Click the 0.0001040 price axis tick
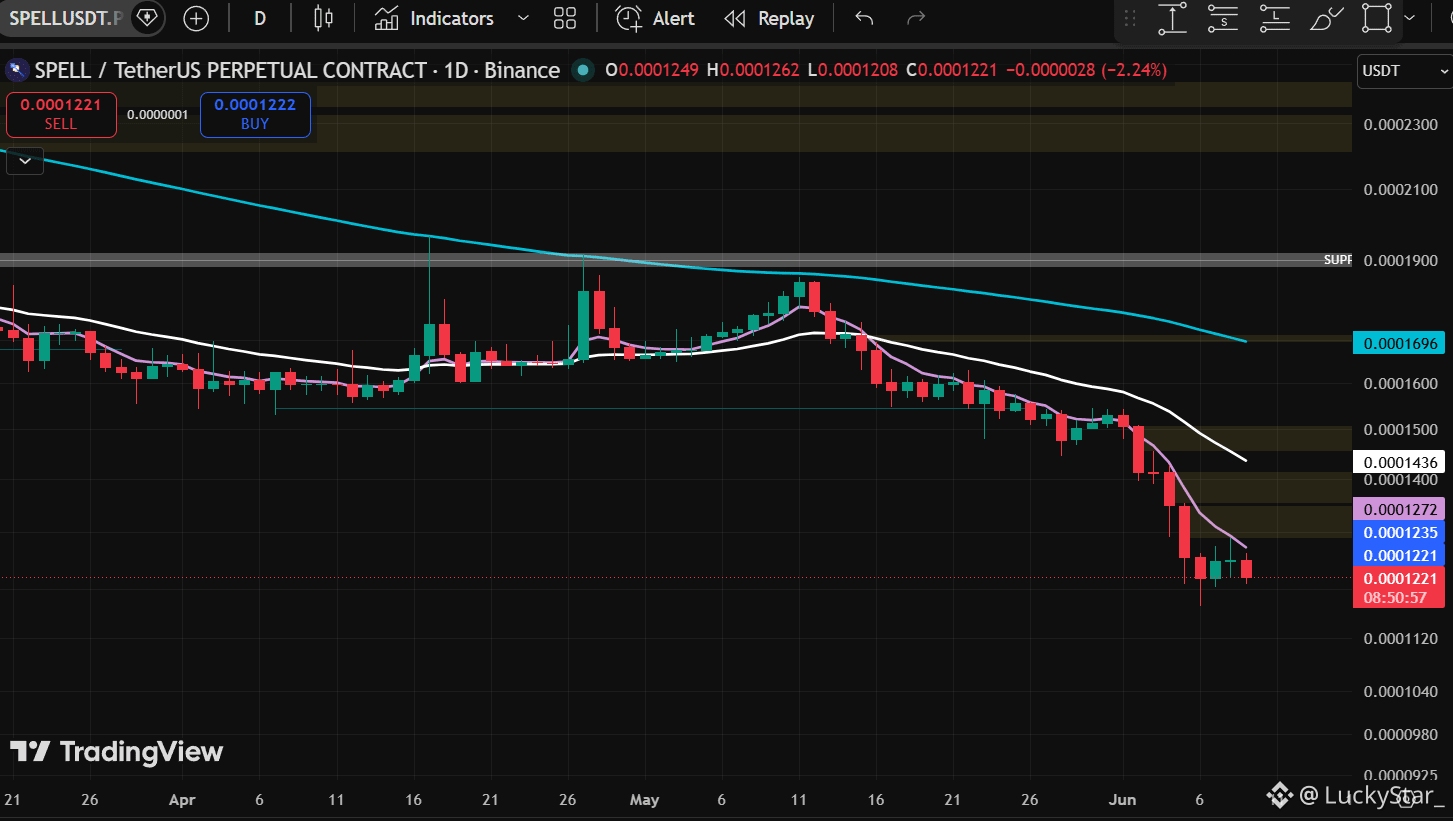The height and width of the screenshot is (821, 1453). (x=1400, y=691)
